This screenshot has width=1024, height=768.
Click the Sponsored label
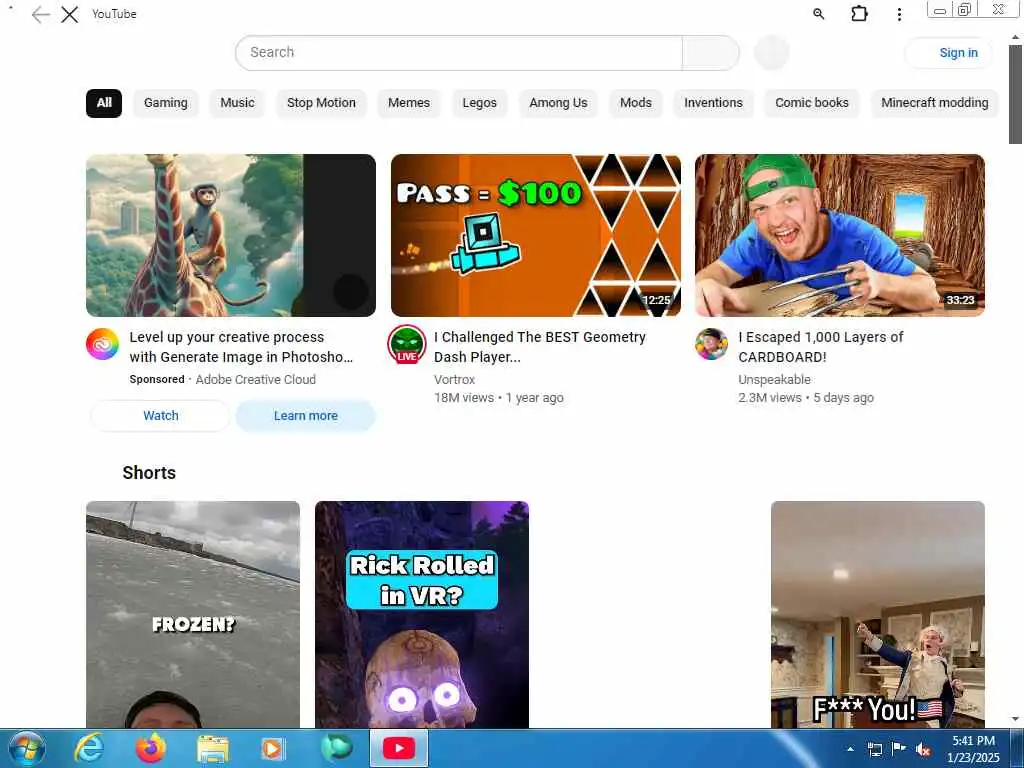coord(157,379)
